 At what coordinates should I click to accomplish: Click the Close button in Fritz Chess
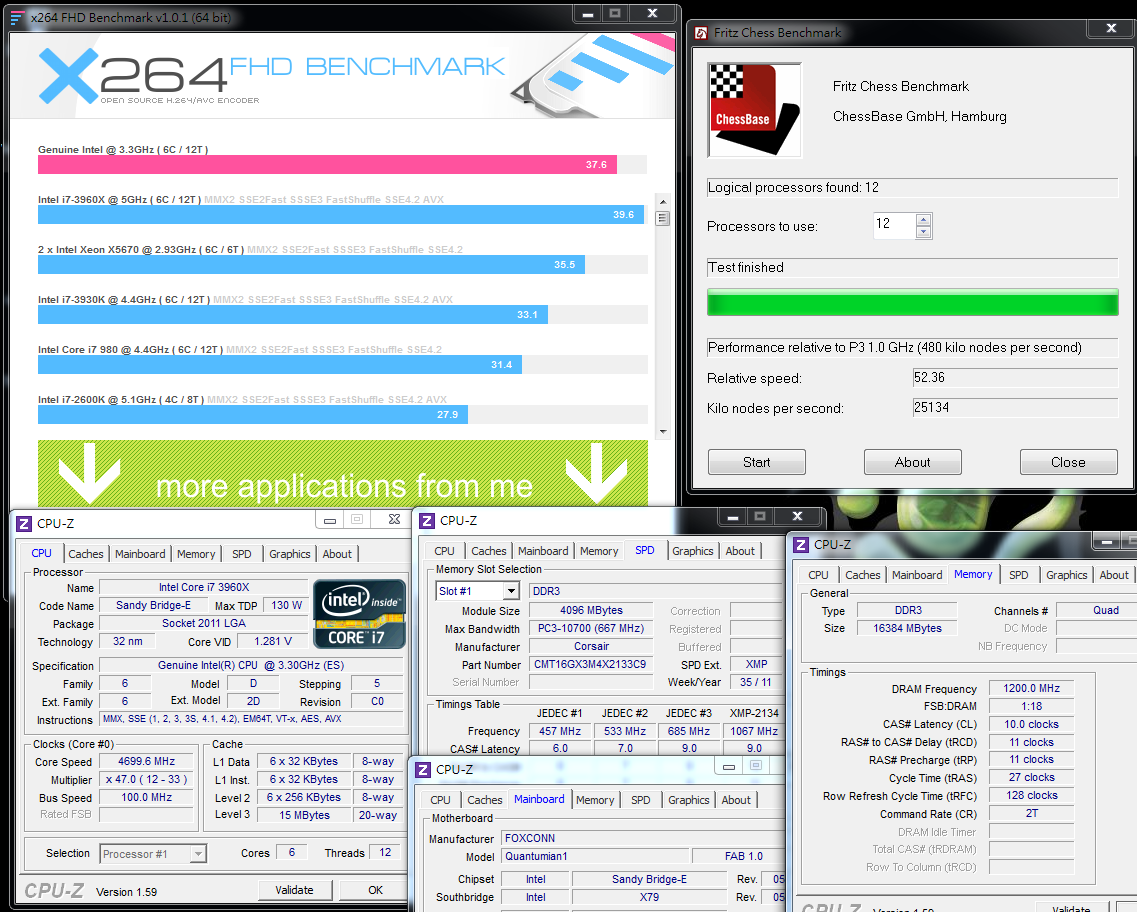pyautogui.click(x=1068, y=462)
